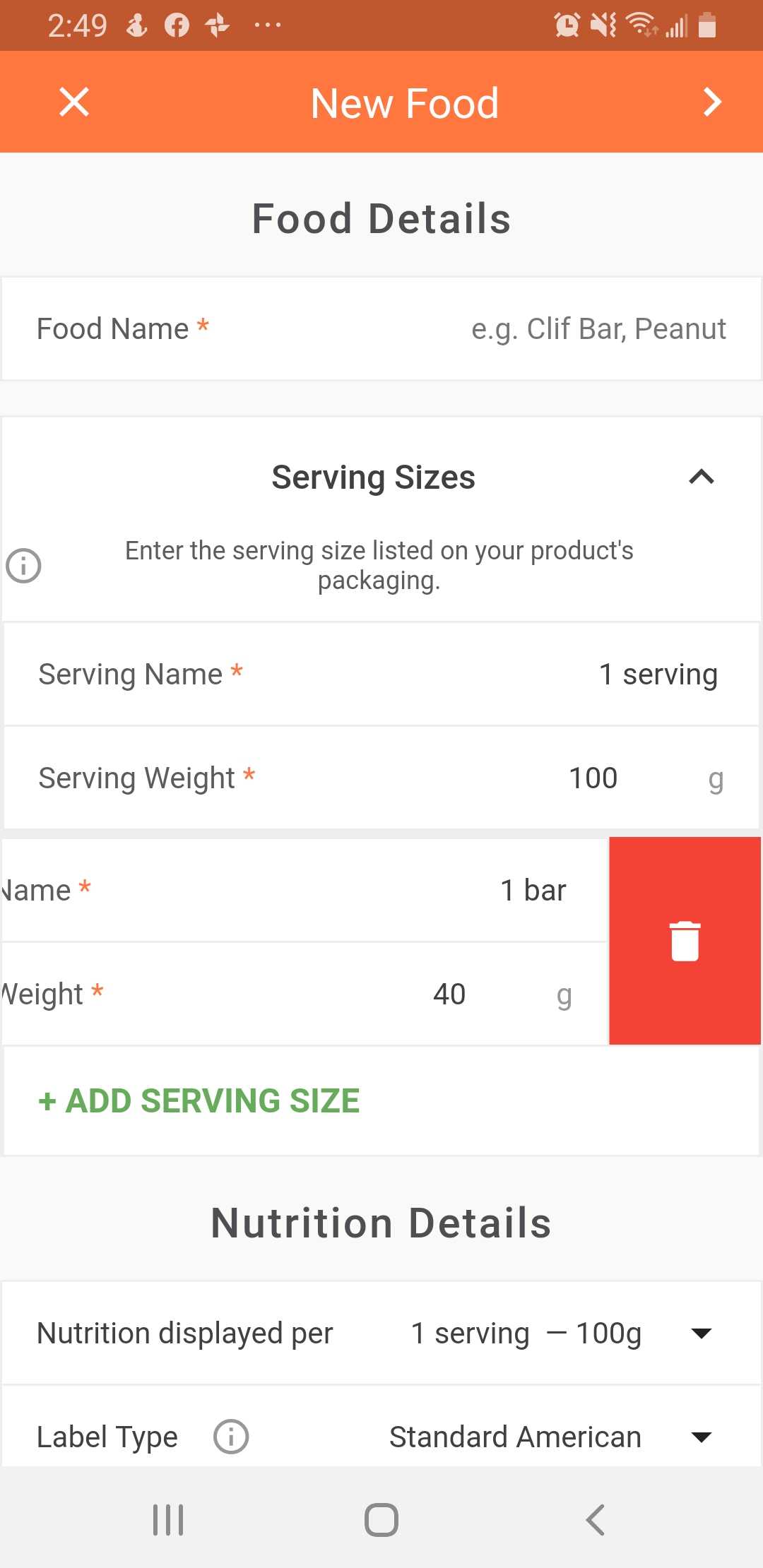Collapse the Serving Sizes section
This screenshot has height=1568, width=763.
(702, 477)
